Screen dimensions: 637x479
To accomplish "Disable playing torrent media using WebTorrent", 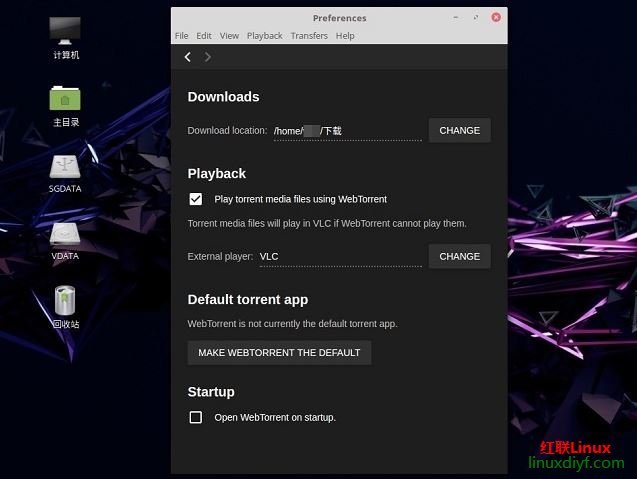I will tap(196, 199).
